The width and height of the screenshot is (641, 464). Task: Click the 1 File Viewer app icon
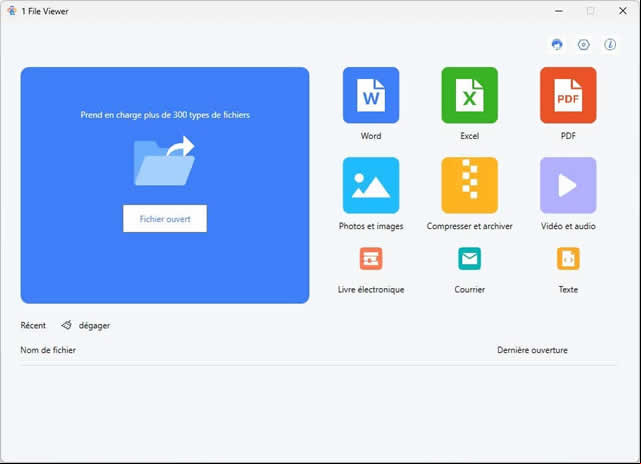click(x=12, y=11)
